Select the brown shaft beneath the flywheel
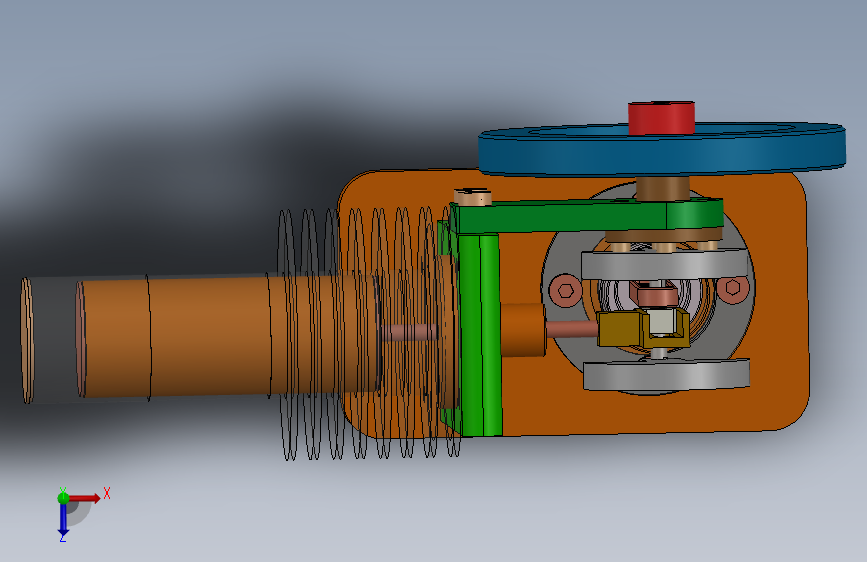This screenshot has height=562, width=867. [662, 188]
